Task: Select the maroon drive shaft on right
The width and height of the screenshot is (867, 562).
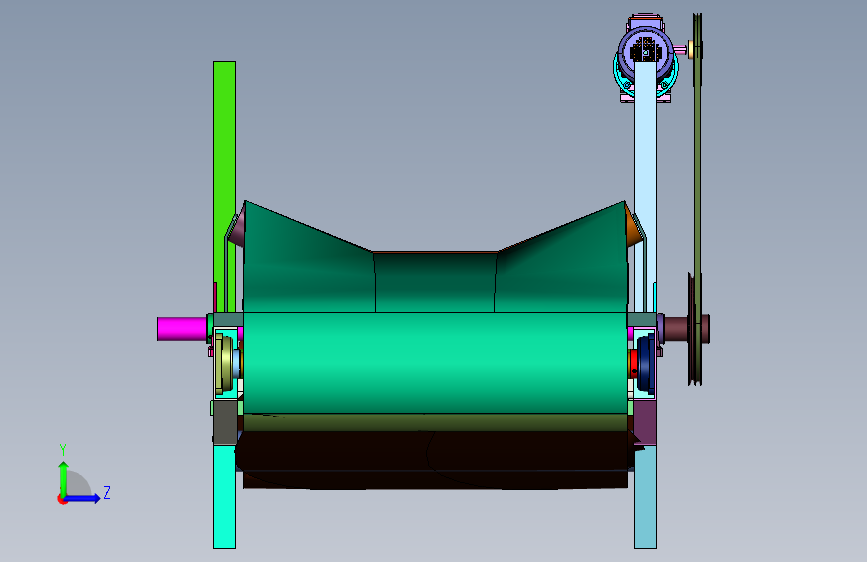Action: [x=676, y=328]
